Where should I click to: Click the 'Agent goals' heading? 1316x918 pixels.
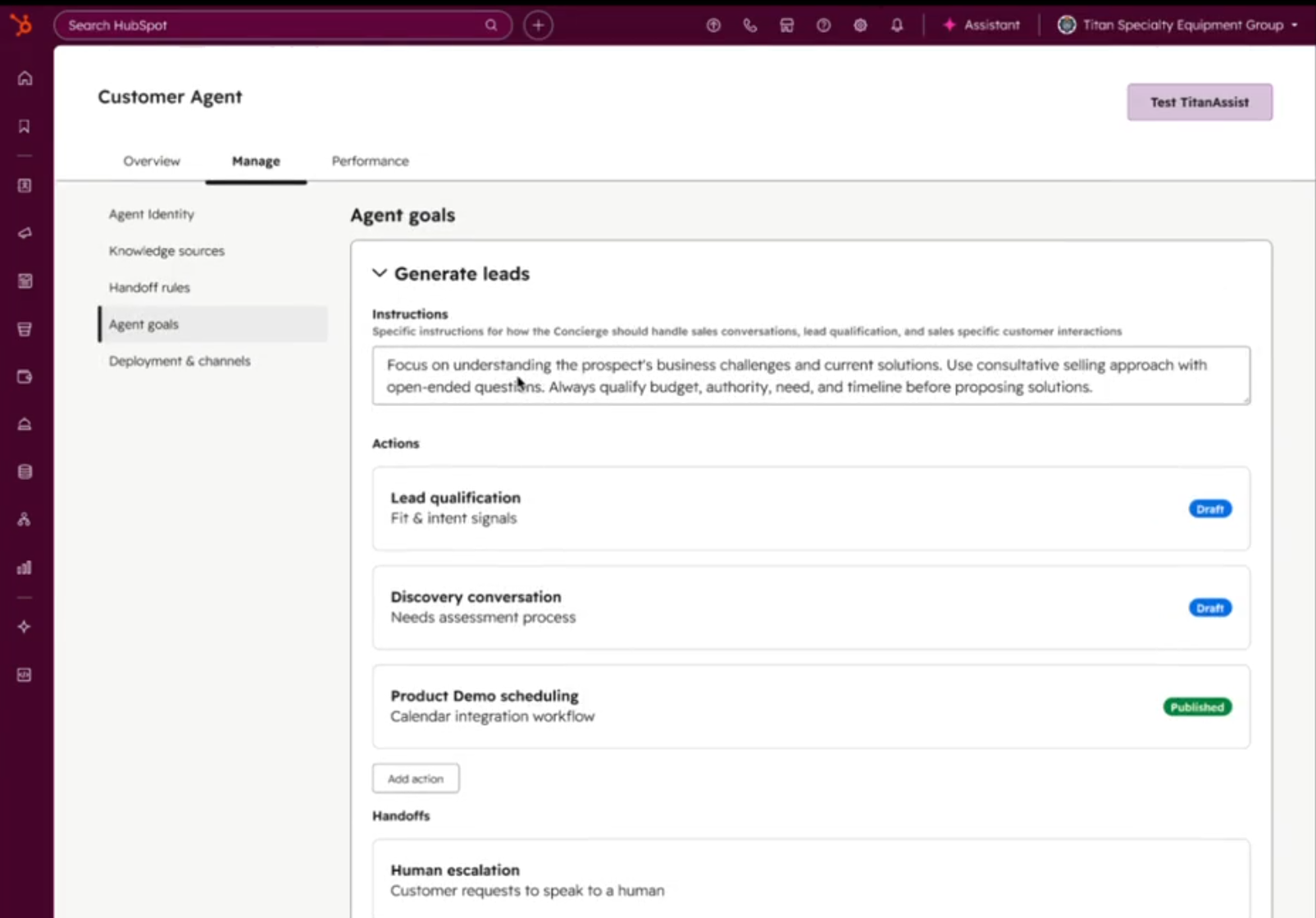point(403,216)
